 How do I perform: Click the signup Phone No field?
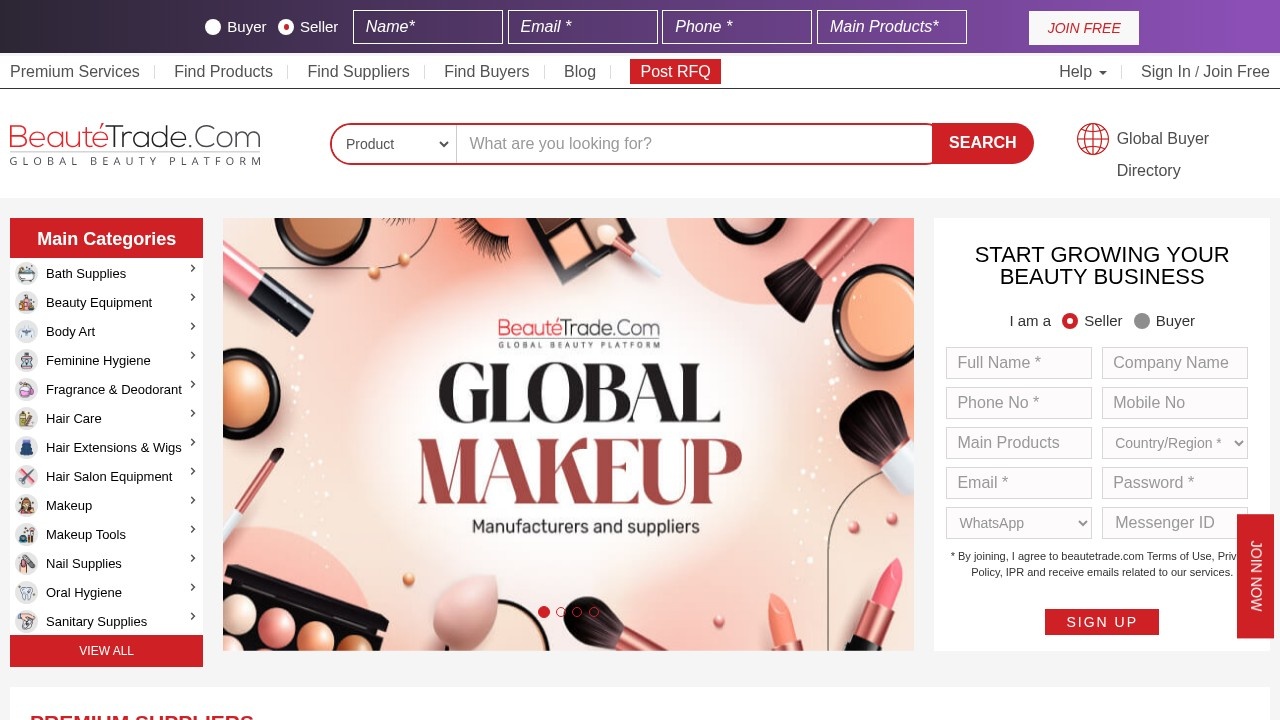(x=1019, y=403)
